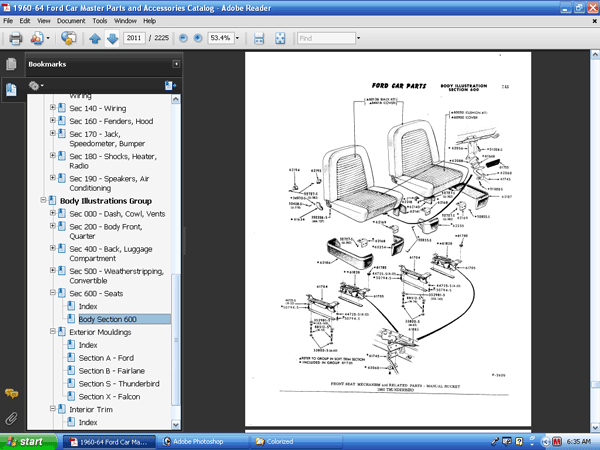The width and height of the screenshot is (600, 450).
Task: Open the zoom level dropdown arrow
Action: tap(237, 38)
